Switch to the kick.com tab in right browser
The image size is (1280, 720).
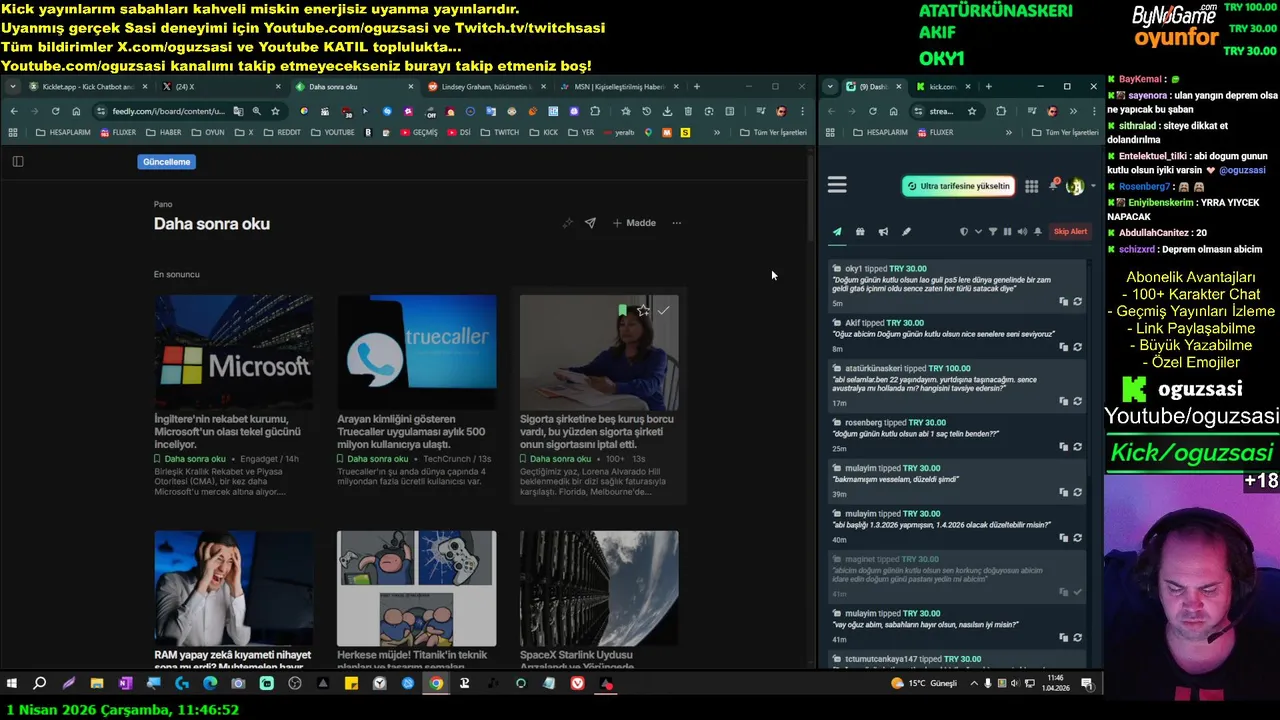click(x=941, y=87)
